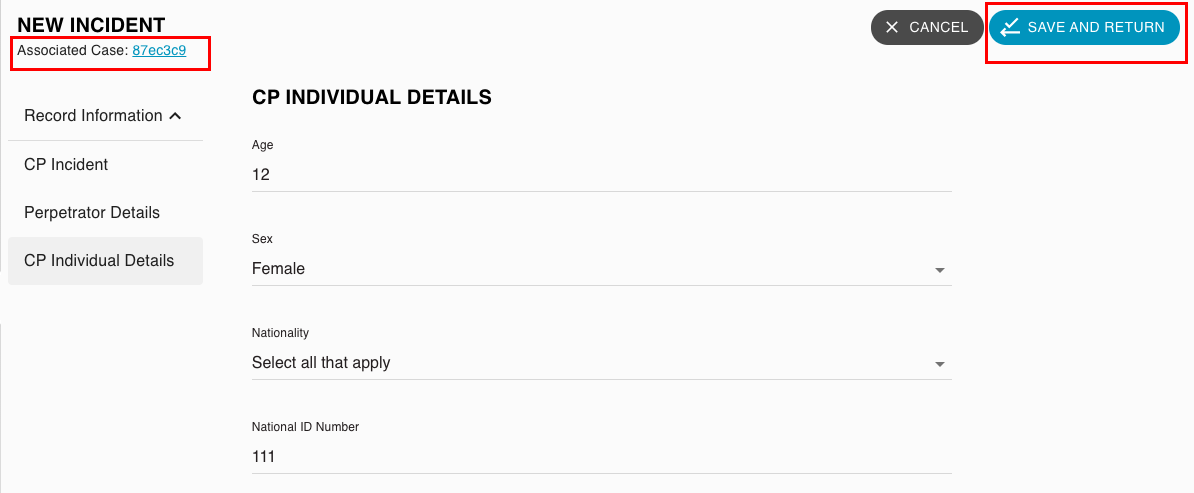Screen dimensions: 1194x493
Task: Open the Sex selector showing Female
Action: 602,269
